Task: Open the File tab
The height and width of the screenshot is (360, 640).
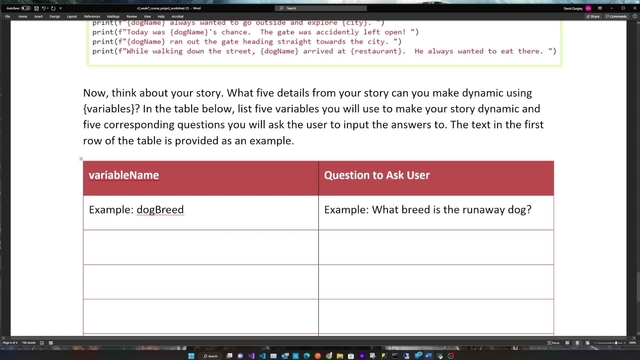Action: click(8, 16)
